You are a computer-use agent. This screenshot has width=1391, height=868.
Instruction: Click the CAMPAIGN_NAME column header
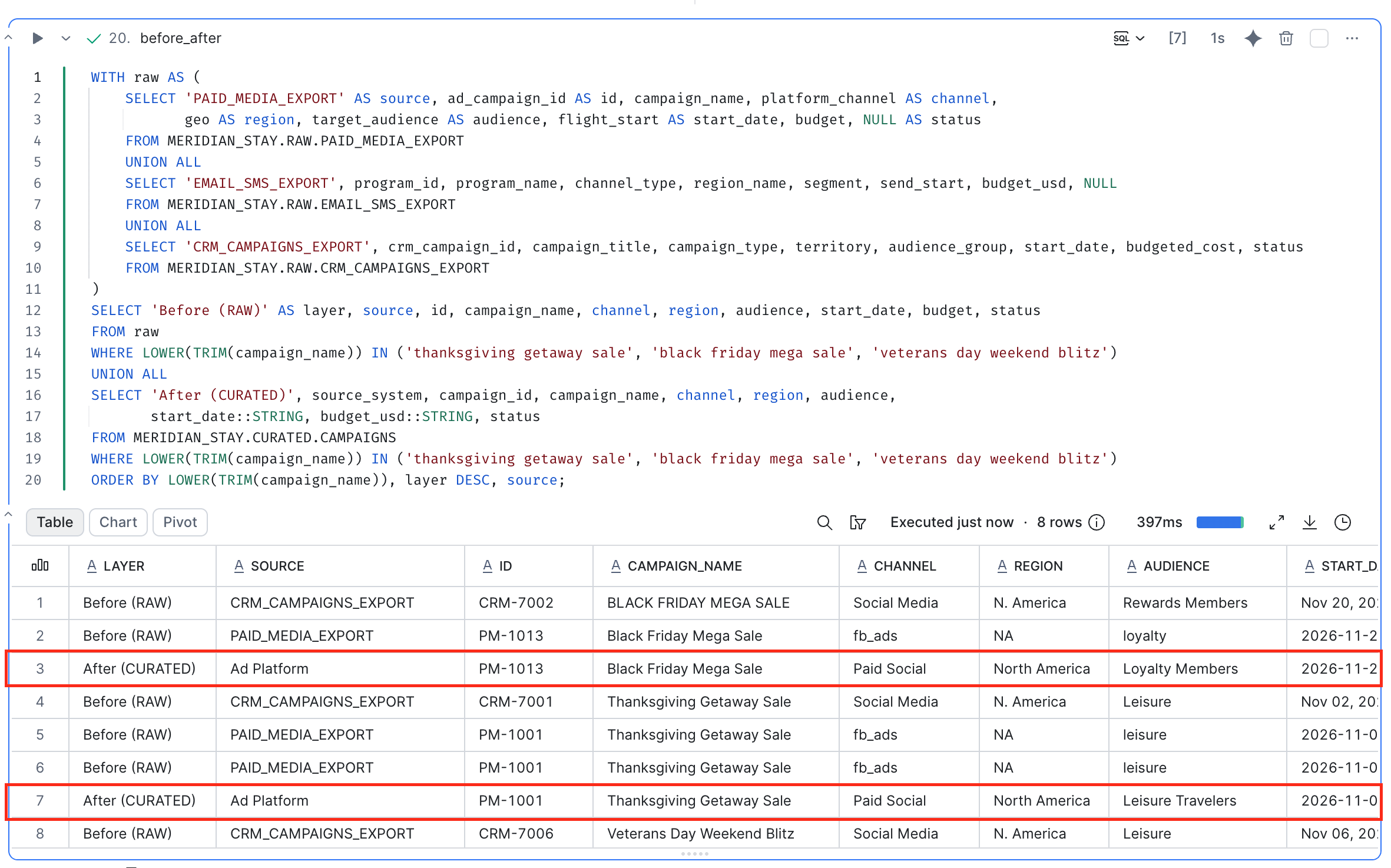[716, 566]
